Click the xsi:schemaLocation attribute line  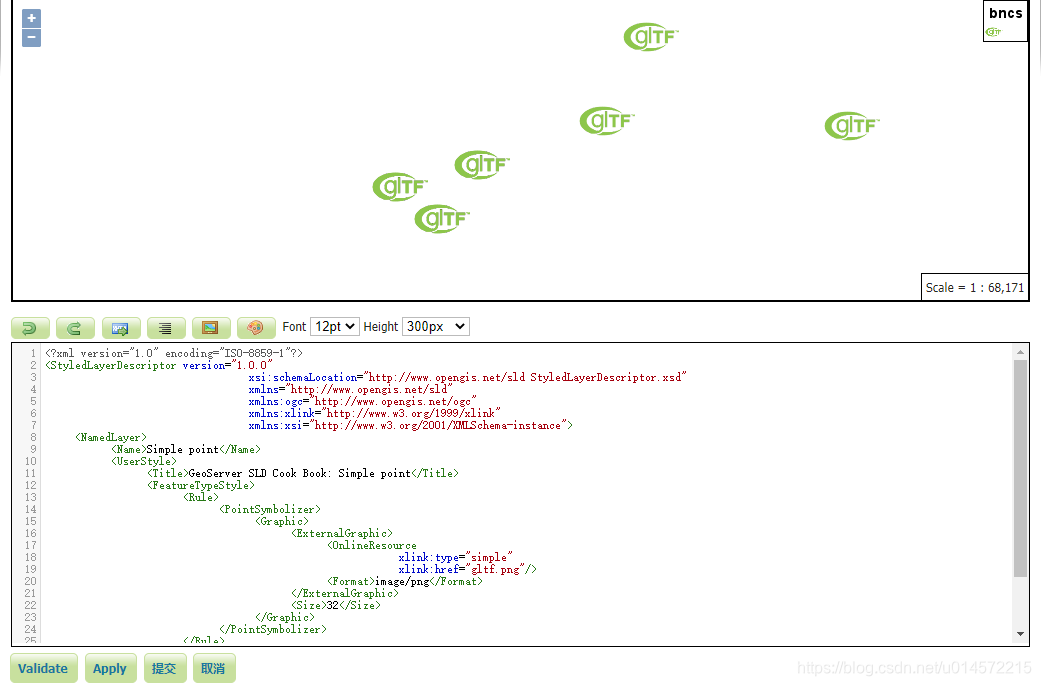point(467,377)
